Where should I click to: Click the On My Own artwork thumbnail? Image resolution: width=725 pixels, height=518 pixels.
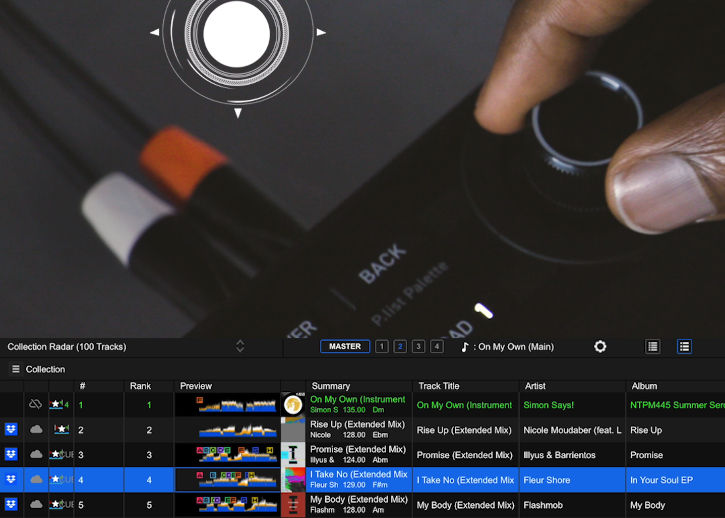(x=293, y=405)
